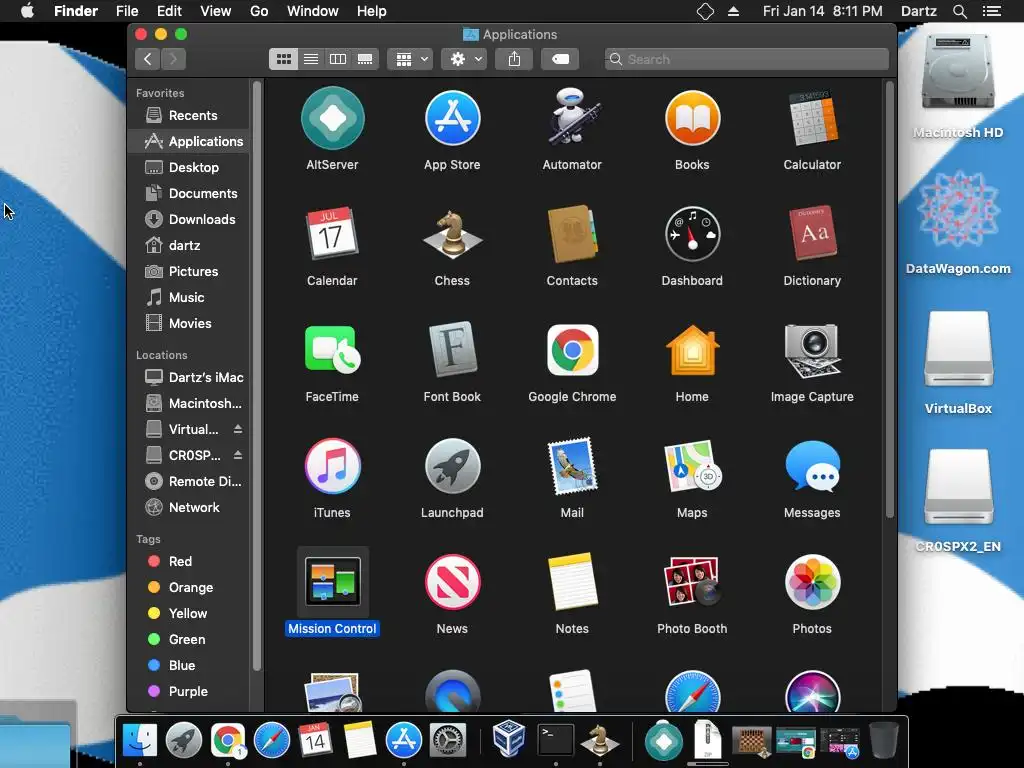Open the AltServer application icon
The image size is (1024, 768).
(332, 118)
